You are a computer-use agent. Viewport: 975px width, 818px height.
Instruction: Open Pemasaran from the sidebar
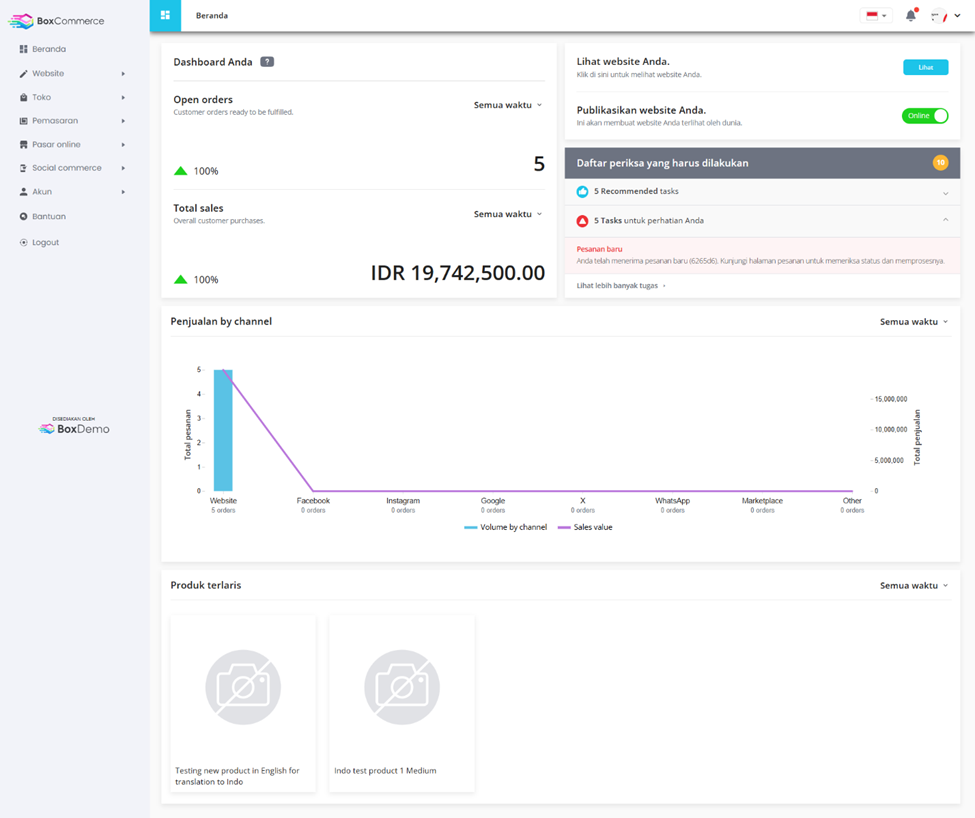coord(22,121)
